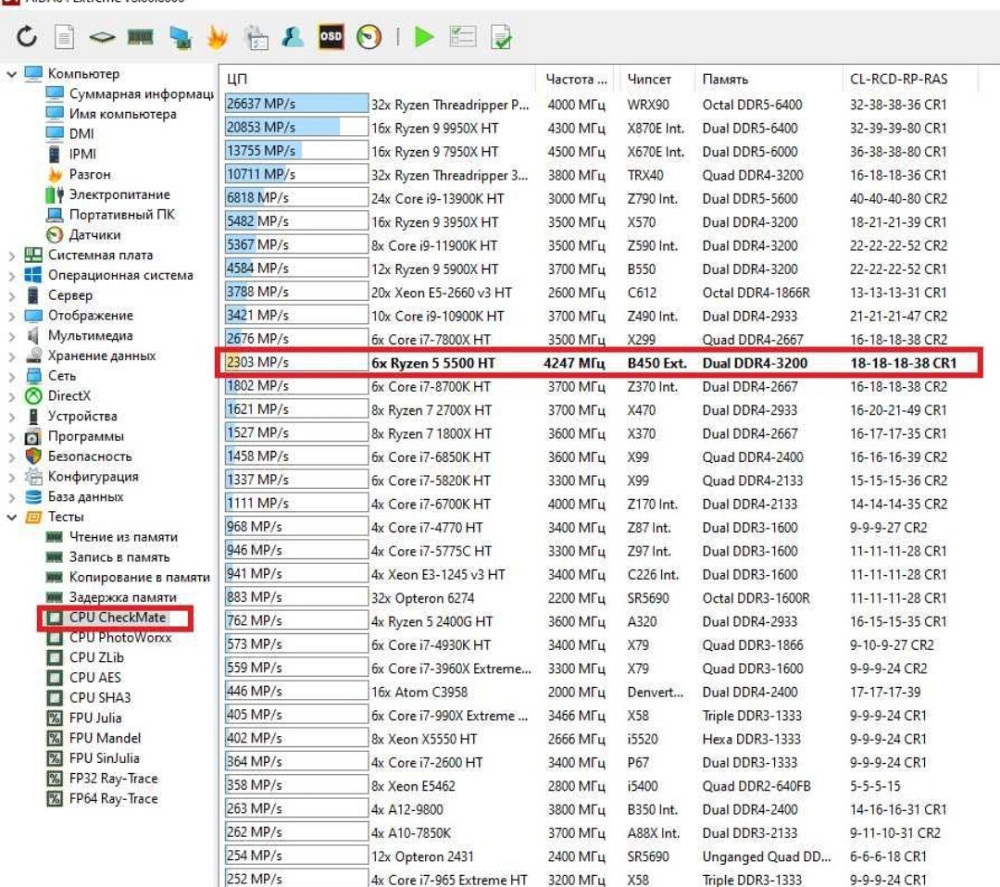
Task: Click the chip icon in the toolbar
Action: click(101, 37)
